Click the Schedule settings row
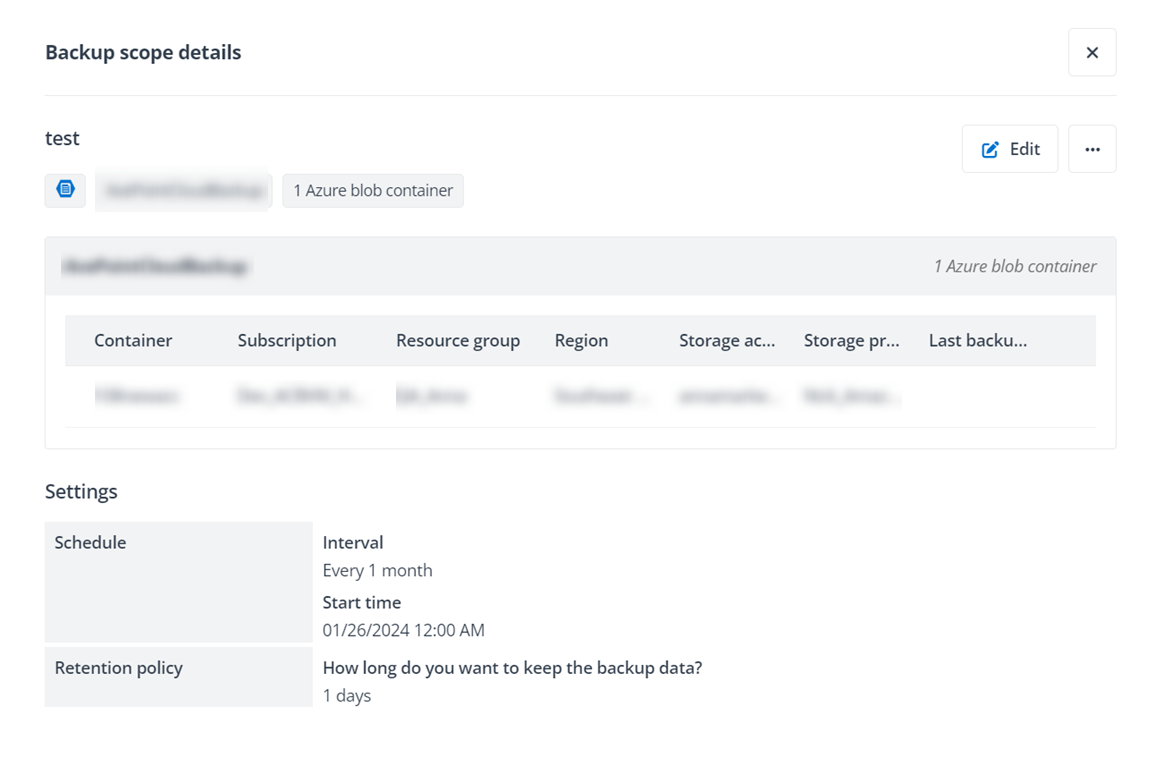 tap(90, 542)
